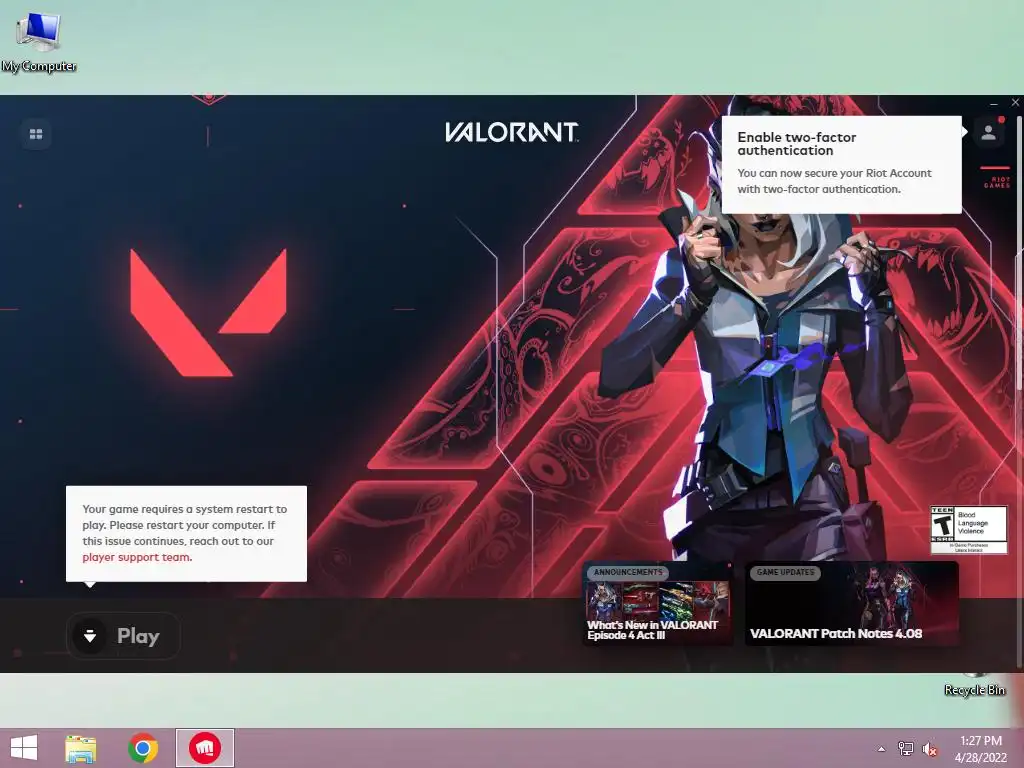This screenshot has height=768, width=1024.
Task: Select the Recycle Bin desktop icon
Action: point(974,684)
